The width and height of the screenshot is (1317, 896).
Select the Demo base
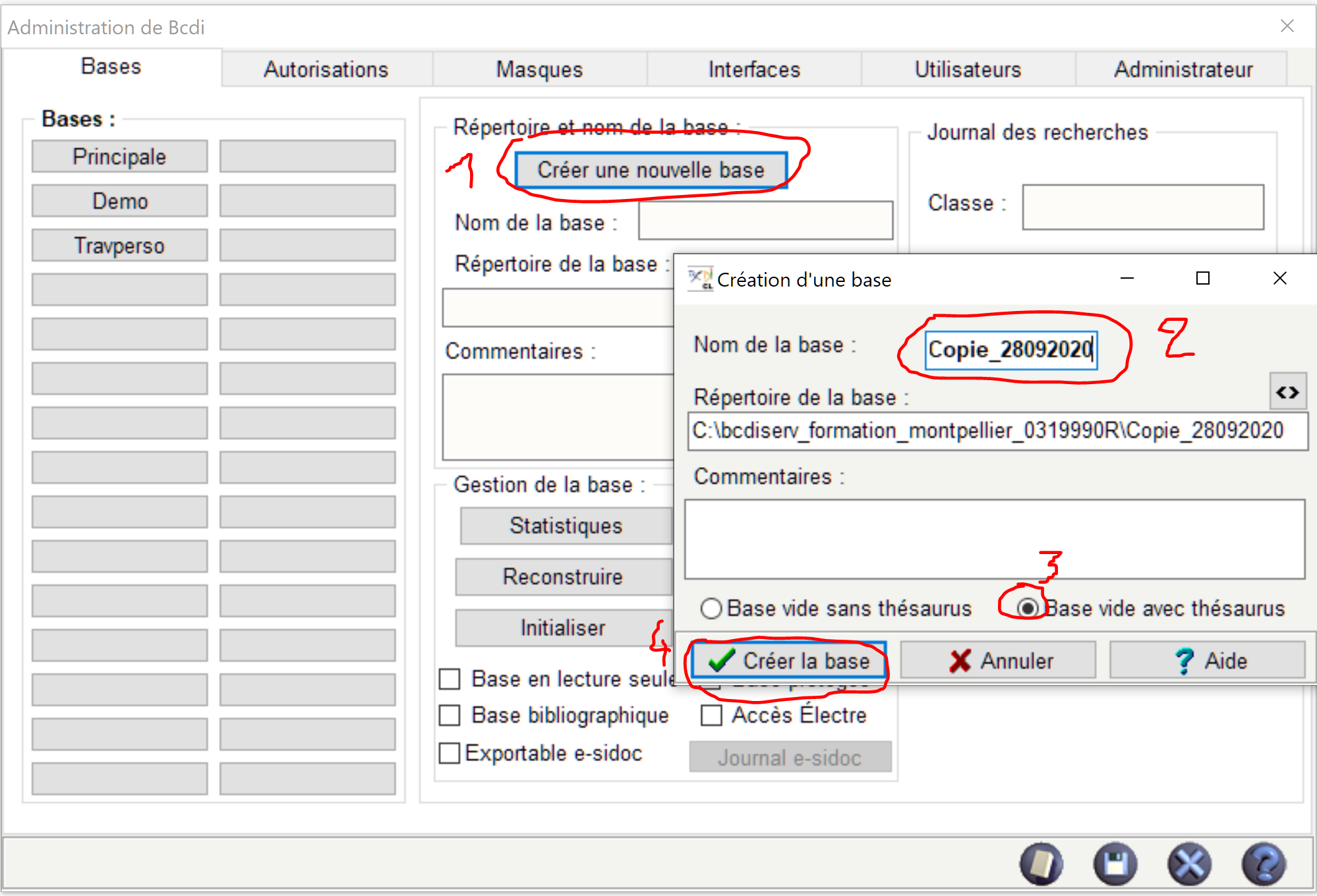120,200
